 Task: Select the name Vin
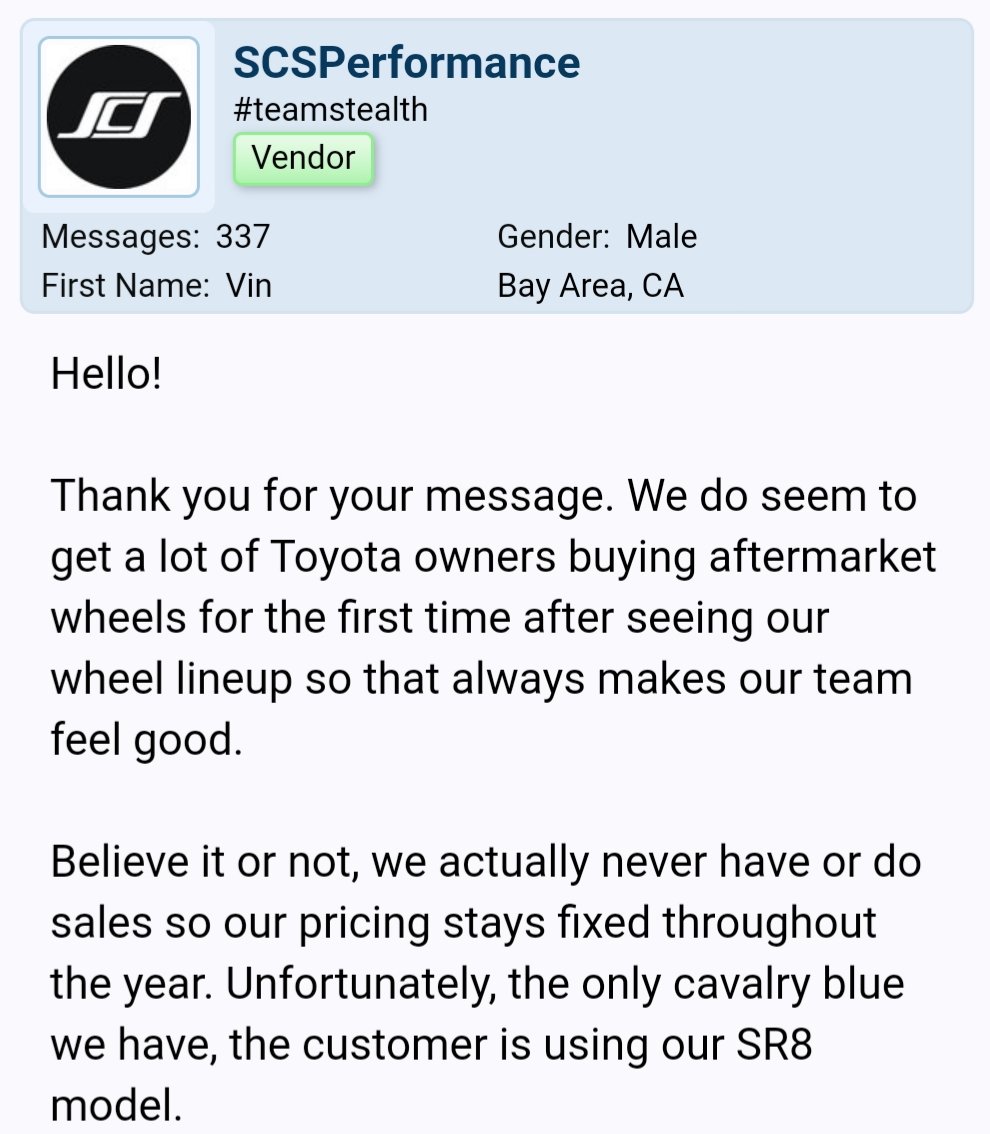click(x=248, y=285)
